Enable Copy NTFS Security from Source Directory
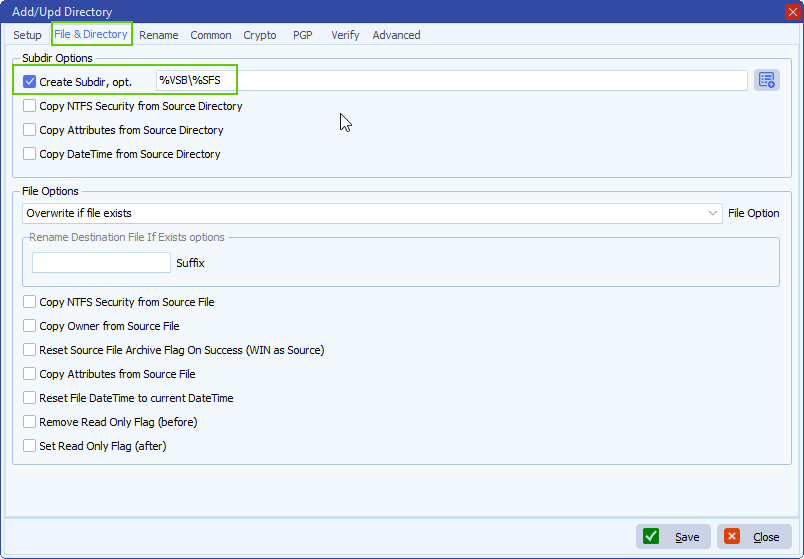 29,106
